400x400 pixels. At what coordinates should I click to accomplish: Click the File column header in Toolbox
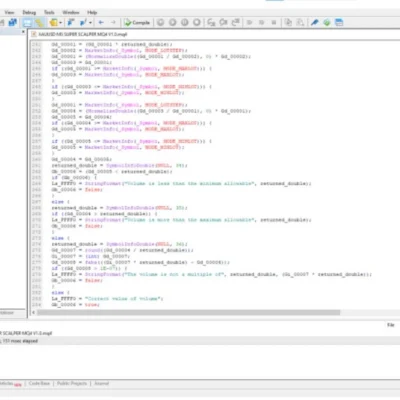[x=391, y=325]
